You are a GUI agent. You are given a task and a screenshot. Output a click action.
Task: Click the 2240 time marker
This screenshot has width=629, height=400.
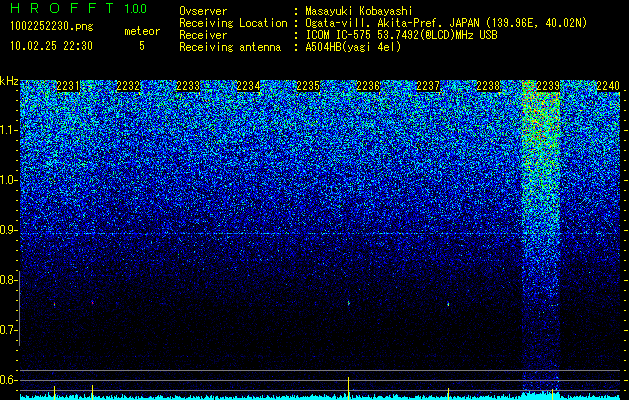608,86
